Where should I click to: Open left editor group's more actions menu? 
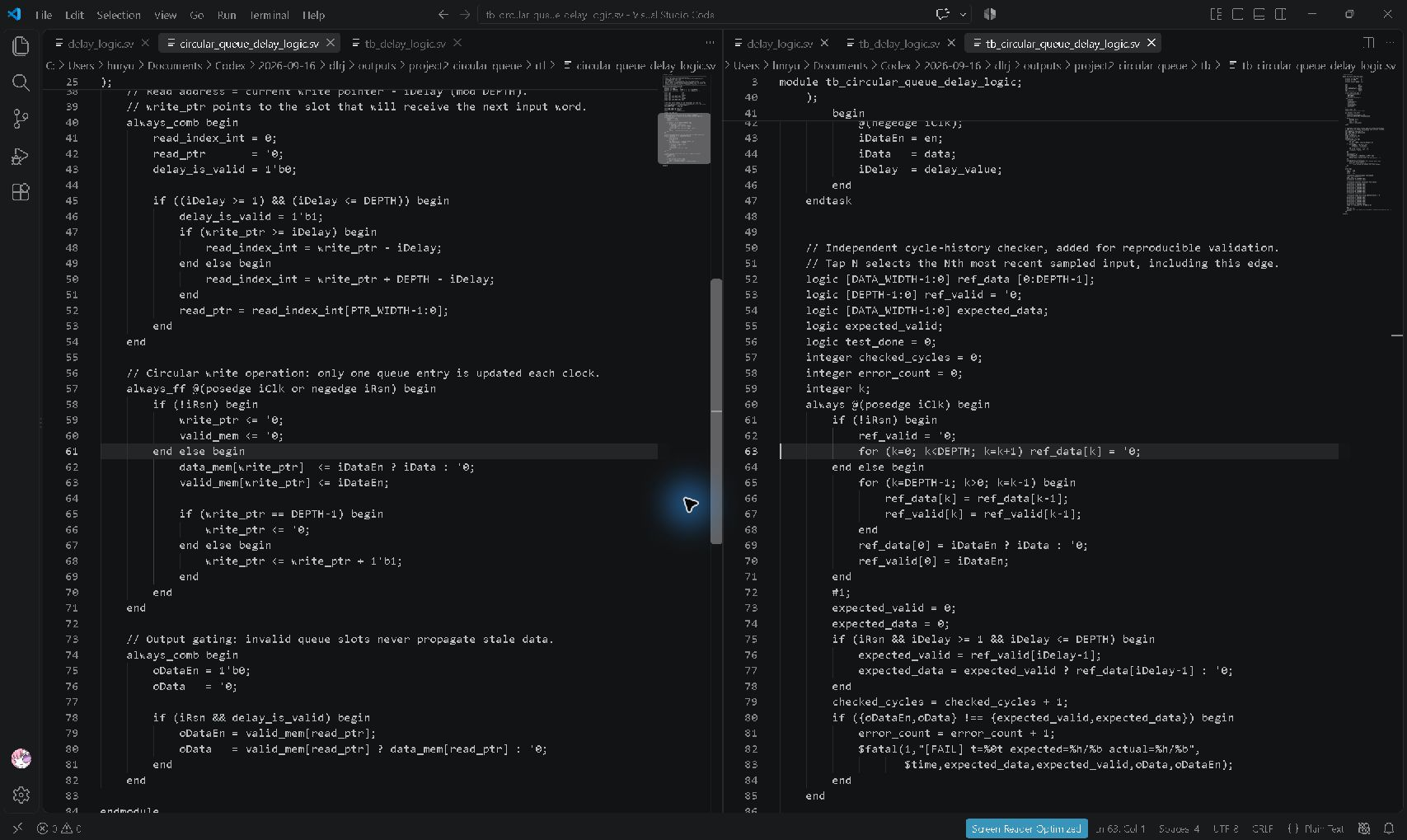tap(710, 43)
